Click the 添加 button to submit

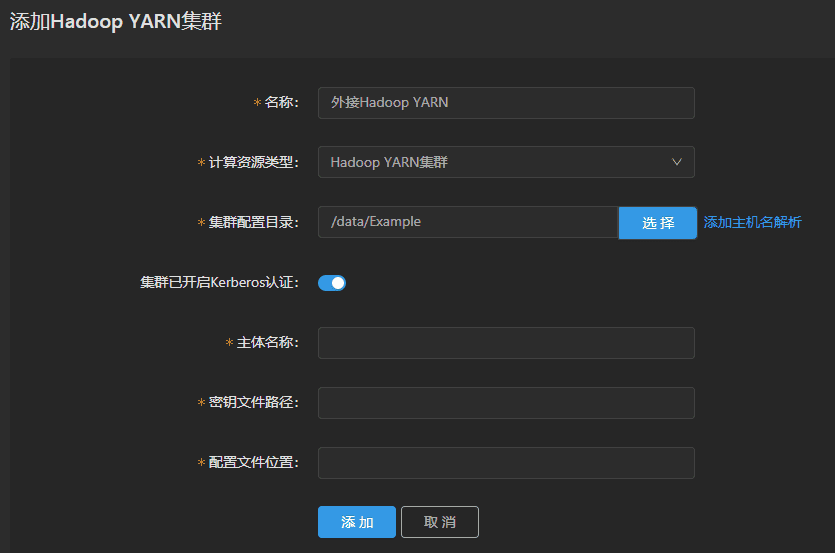coord(356,522)
